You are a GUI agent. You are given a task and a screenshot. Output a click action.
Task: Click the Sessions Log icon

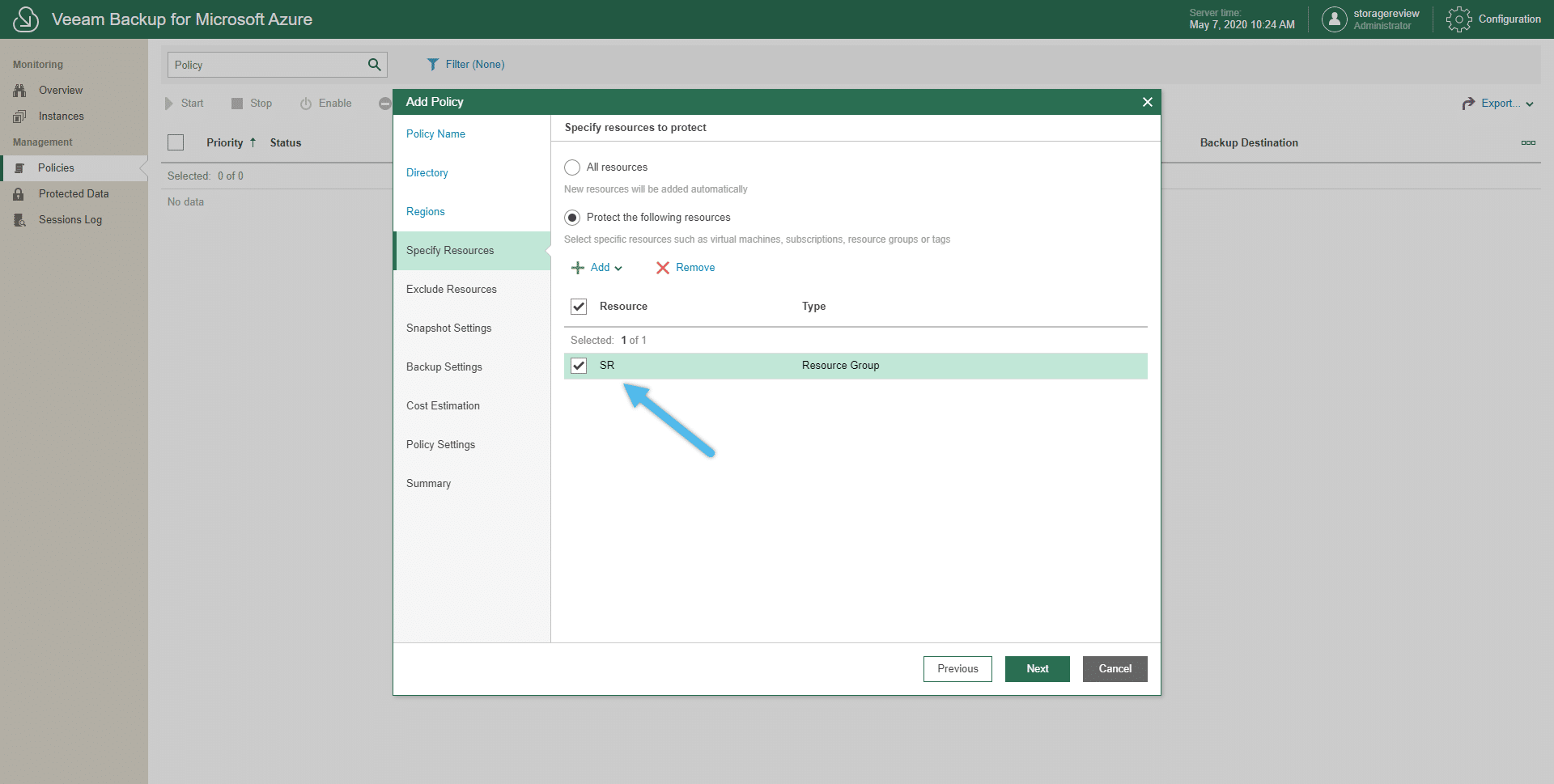(x=19, y=220)
